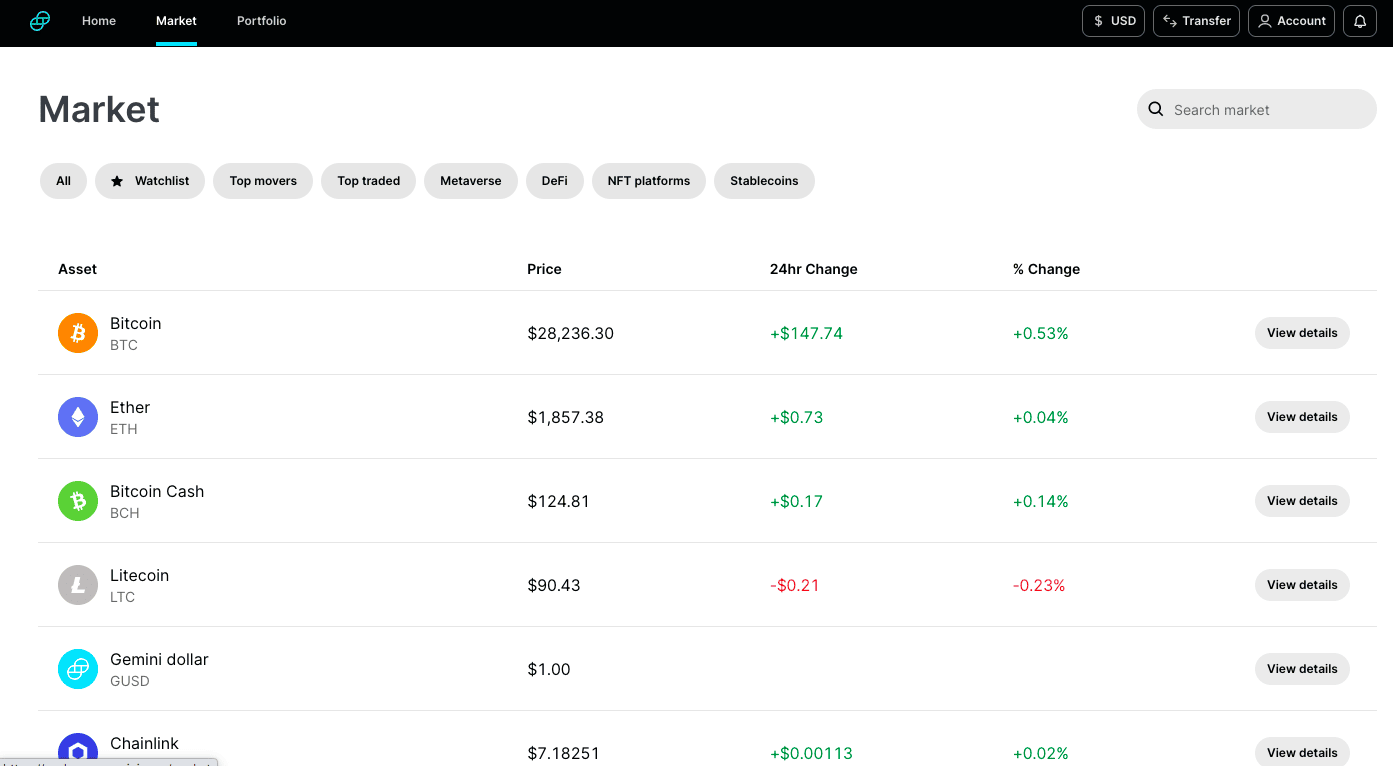This screenshot has width=1393, height=766.
Task: View details for Litecoin
Action: (1302, 585)
